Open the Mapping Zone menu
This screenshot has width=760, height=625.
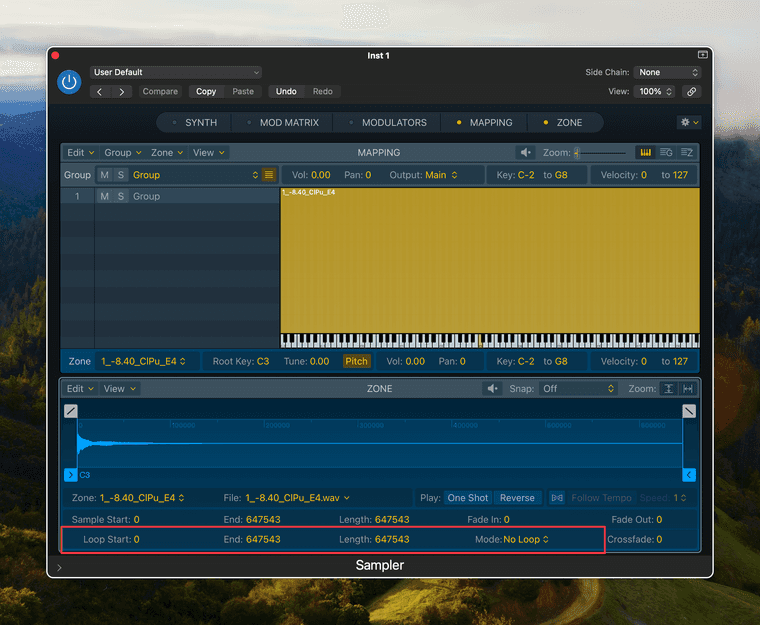pyautogui.click(x=167, y=153)
